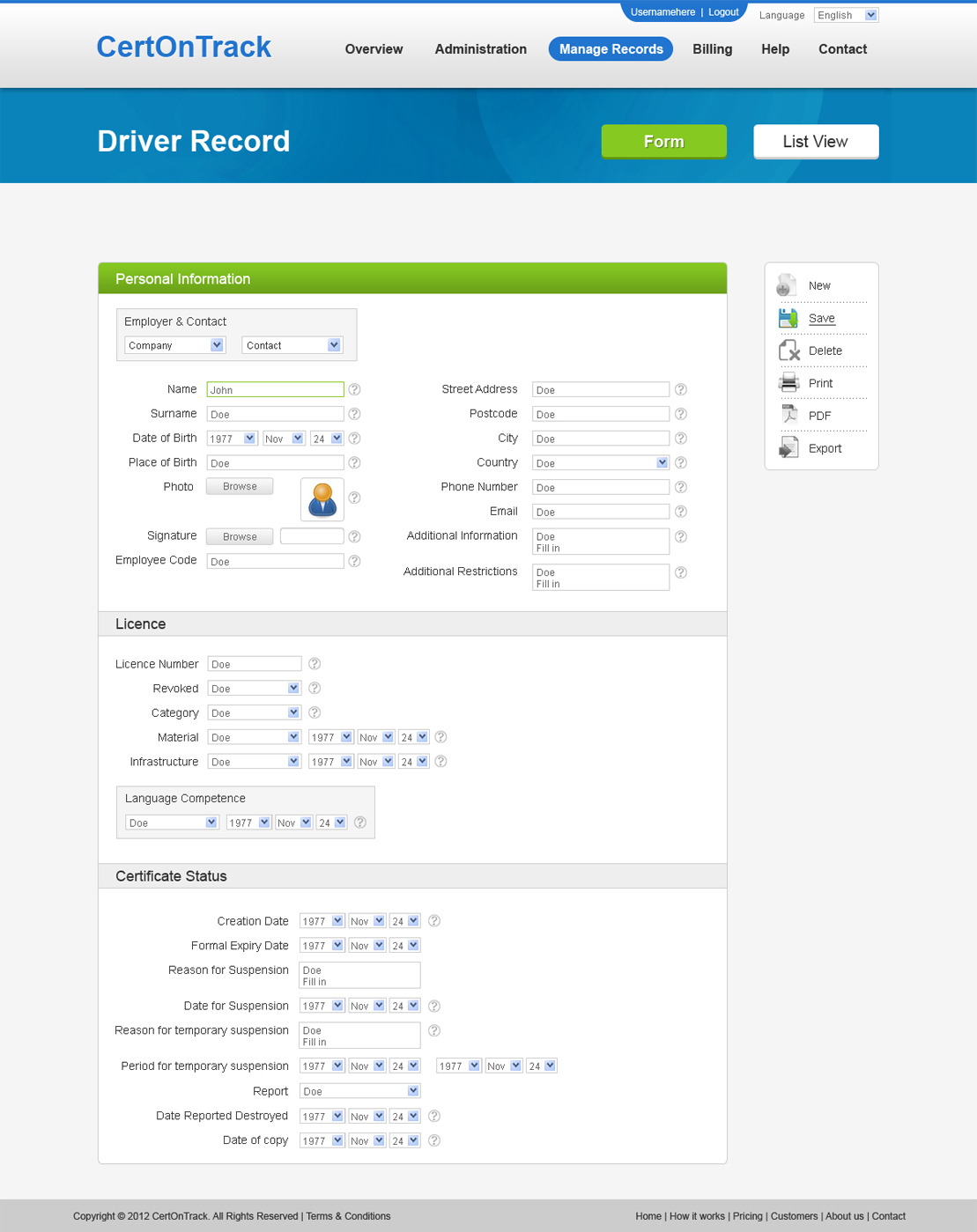Open Formal Expiry Date year dropdown

(322, 946)
